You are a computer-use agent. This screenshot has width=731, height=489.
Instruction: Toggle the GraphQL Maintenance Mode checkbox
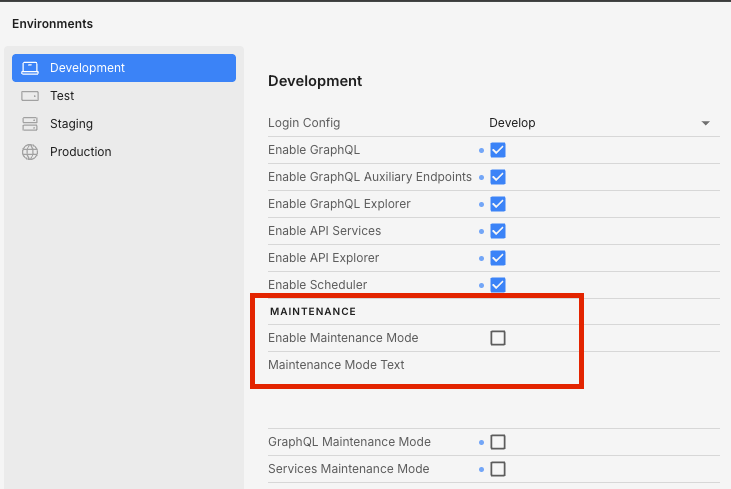(498, 442)
